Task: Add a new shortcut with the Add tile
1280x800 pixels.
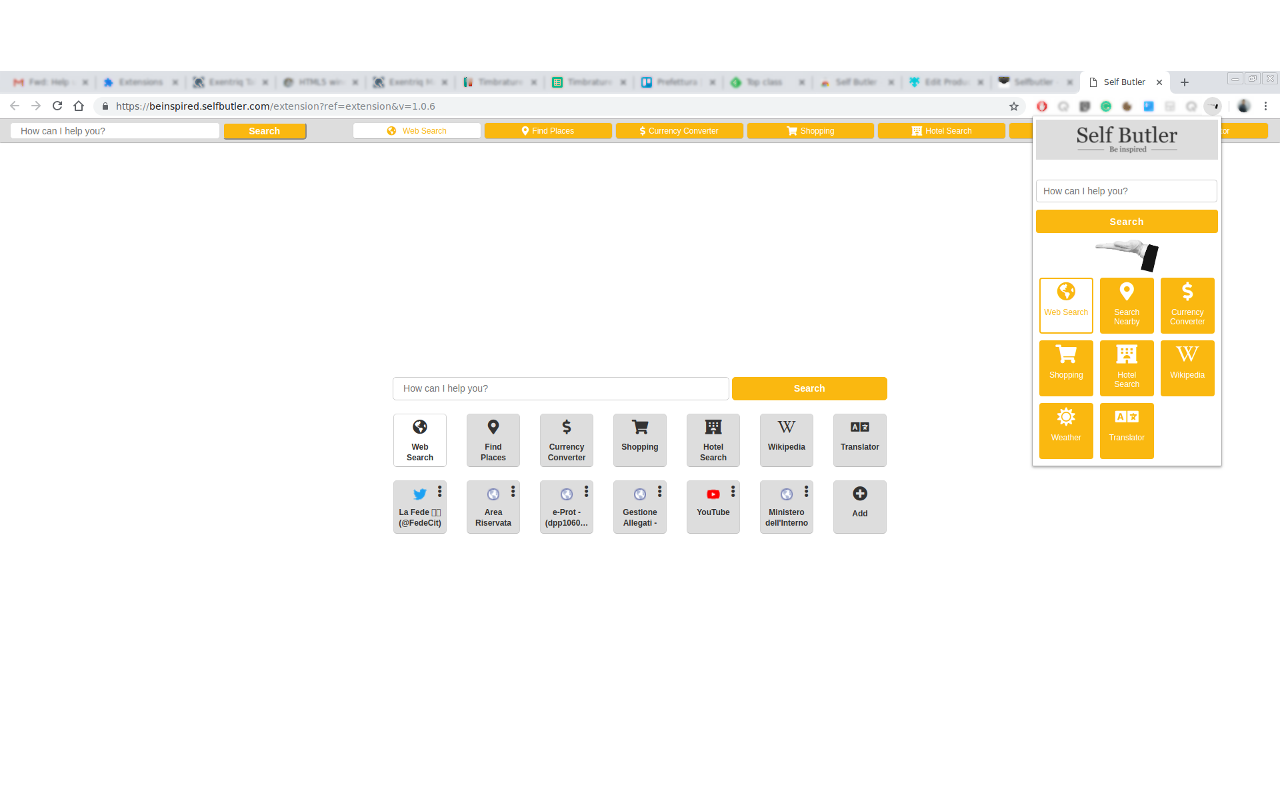Action: [860, 507]
